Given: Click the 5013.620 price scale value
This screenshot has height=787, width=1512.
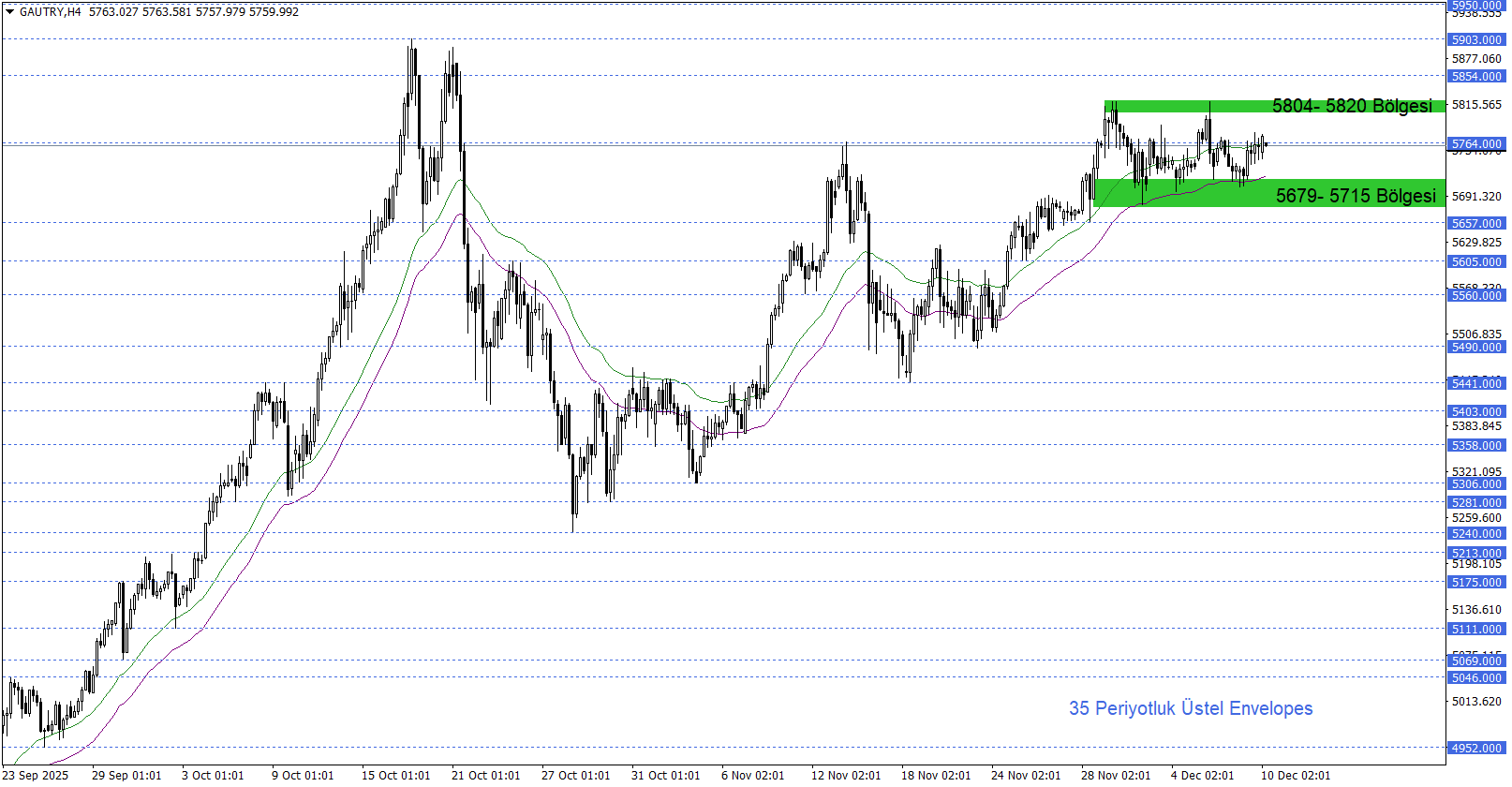Looking at the screenshot, I should point(1476,701).
